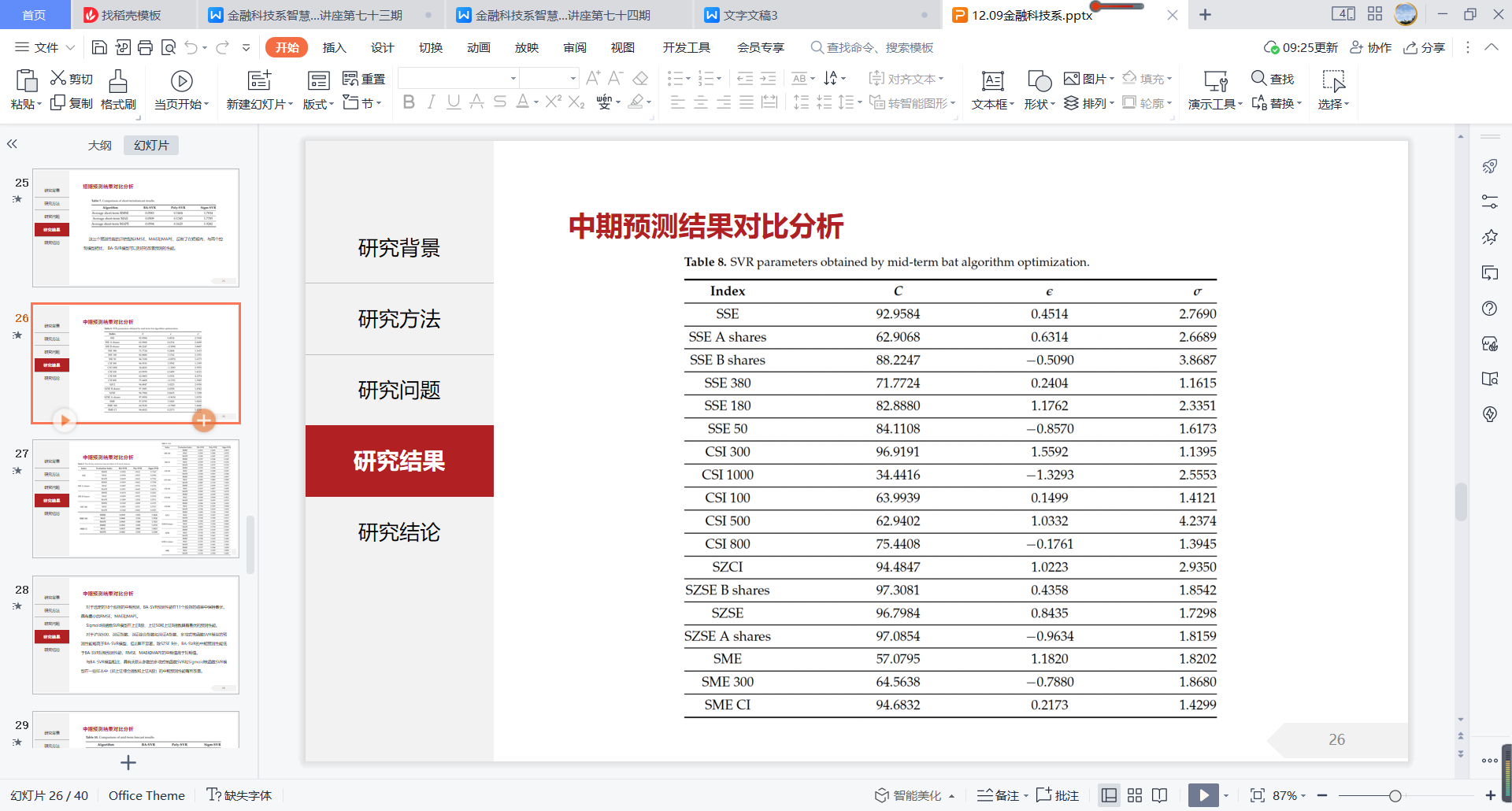The image size is (1512, 811).
Task: Click Missing Fonts (缺失字体) notice
Action: tap(239, 795)
